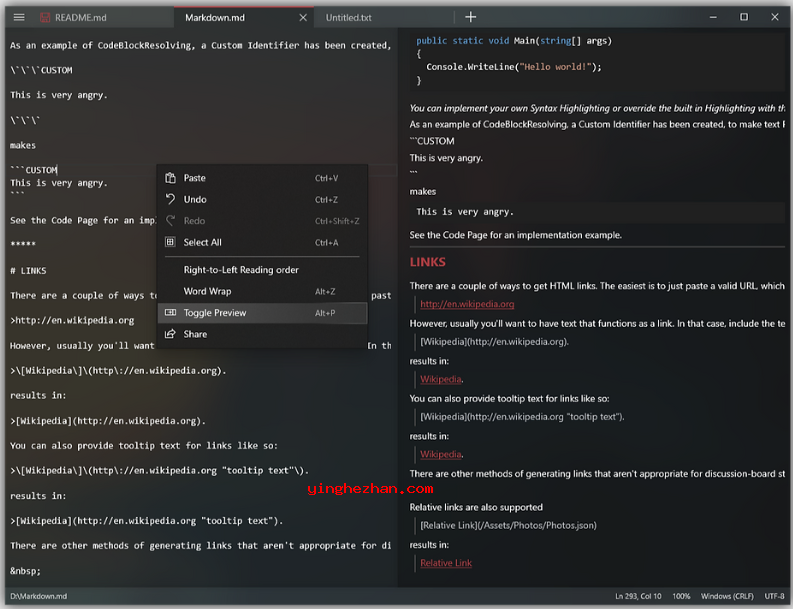Click the new tab plus icon
The image size is (793, 609).
pyautogui.click(x=470, y=17)
